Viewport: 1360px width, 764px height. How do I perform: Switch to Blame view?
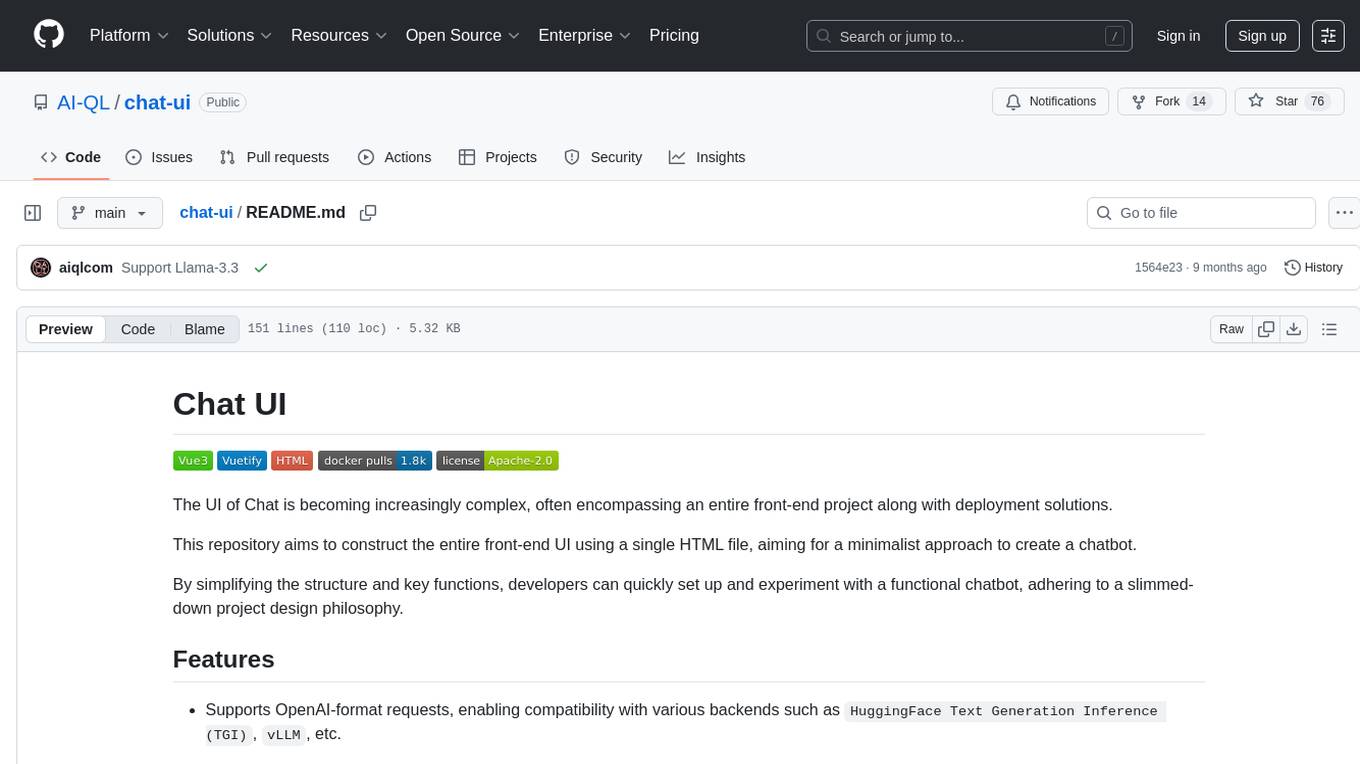pos(204,329)
